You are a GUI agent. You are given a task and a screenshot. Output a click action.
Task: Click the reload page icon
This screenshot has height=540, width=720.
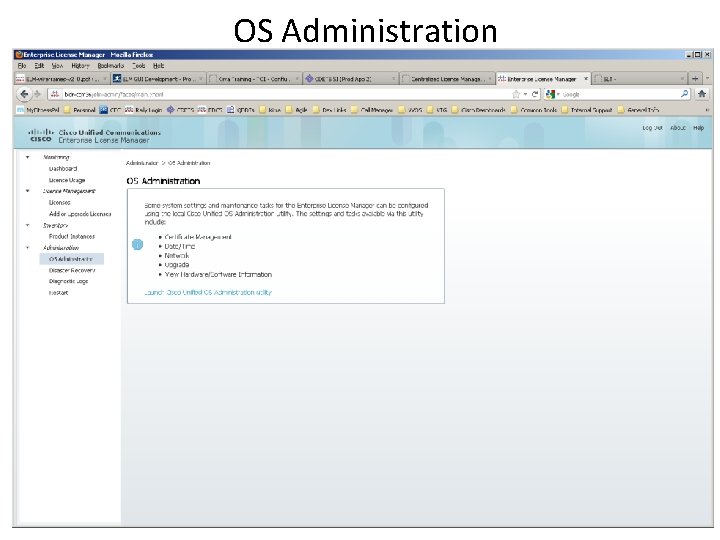tap(535, 94)
